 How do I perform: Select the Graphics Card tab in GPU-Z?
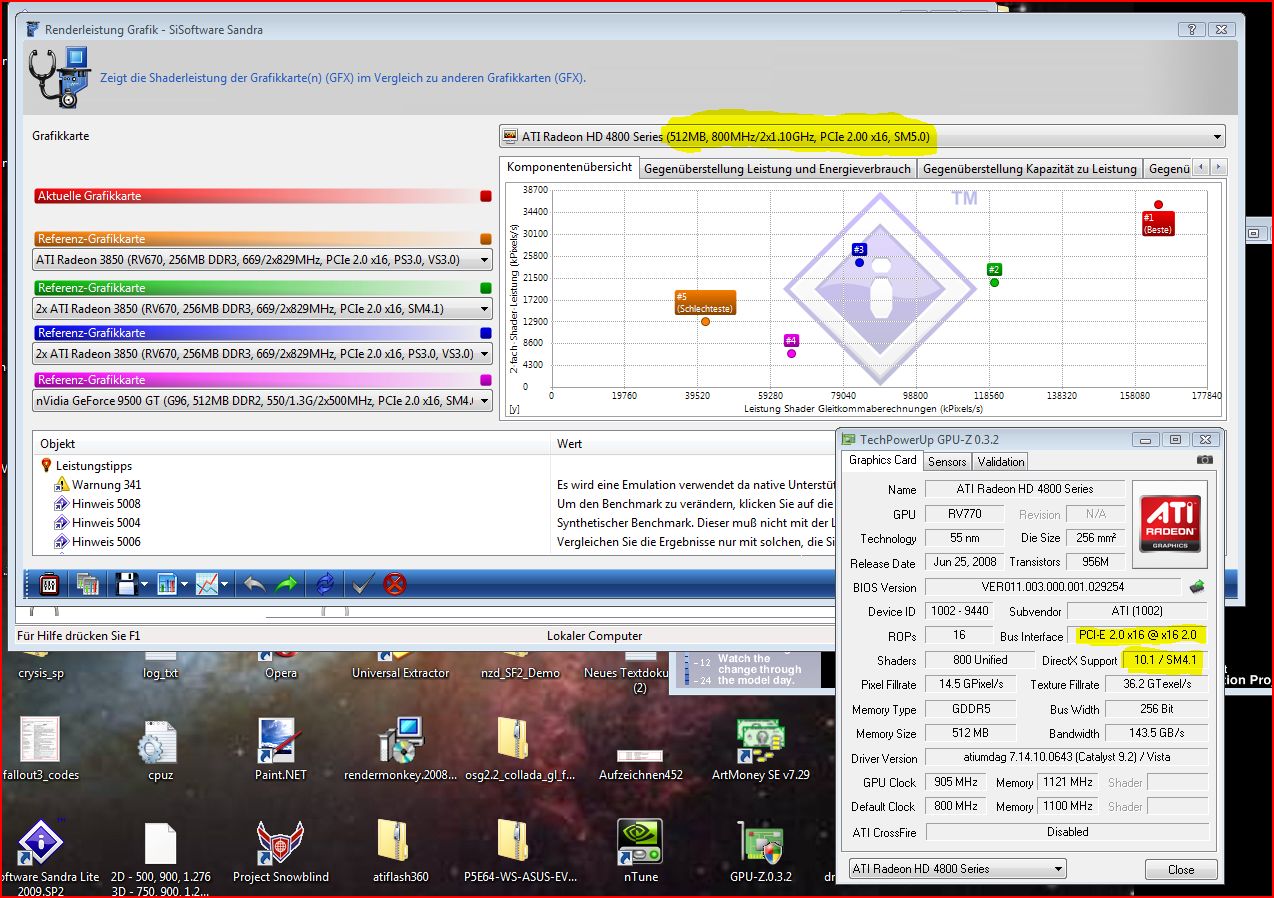point(882,460)
